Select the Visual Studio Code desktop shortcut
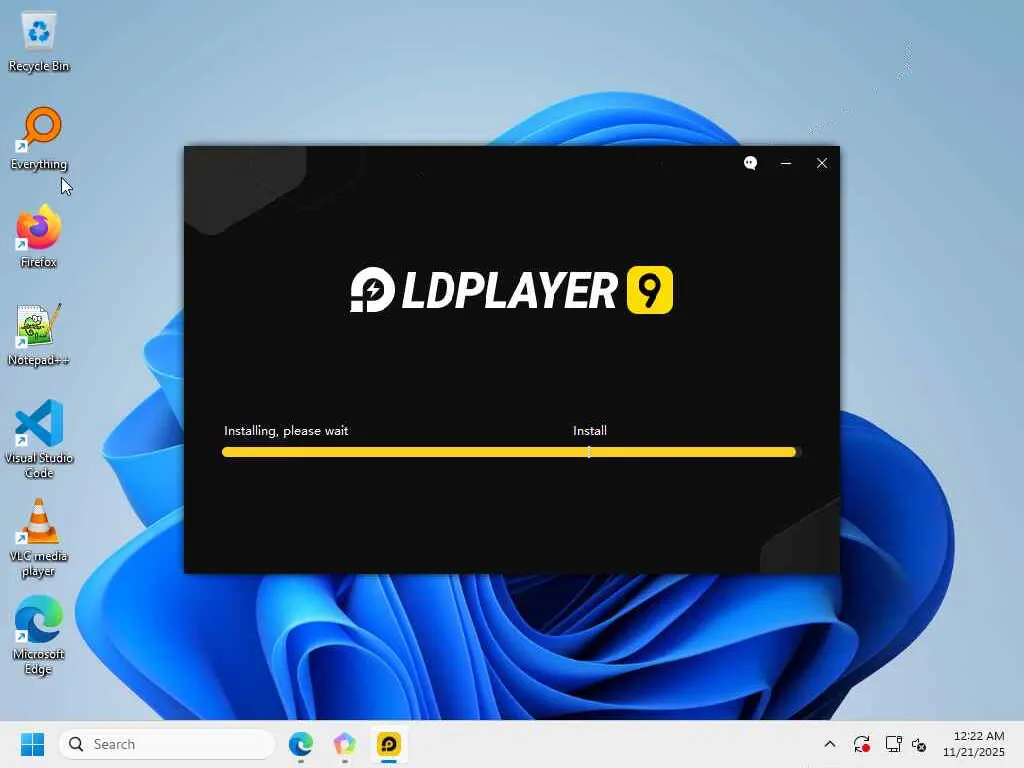Screen dimensions: 1024x768 (39, 440)
